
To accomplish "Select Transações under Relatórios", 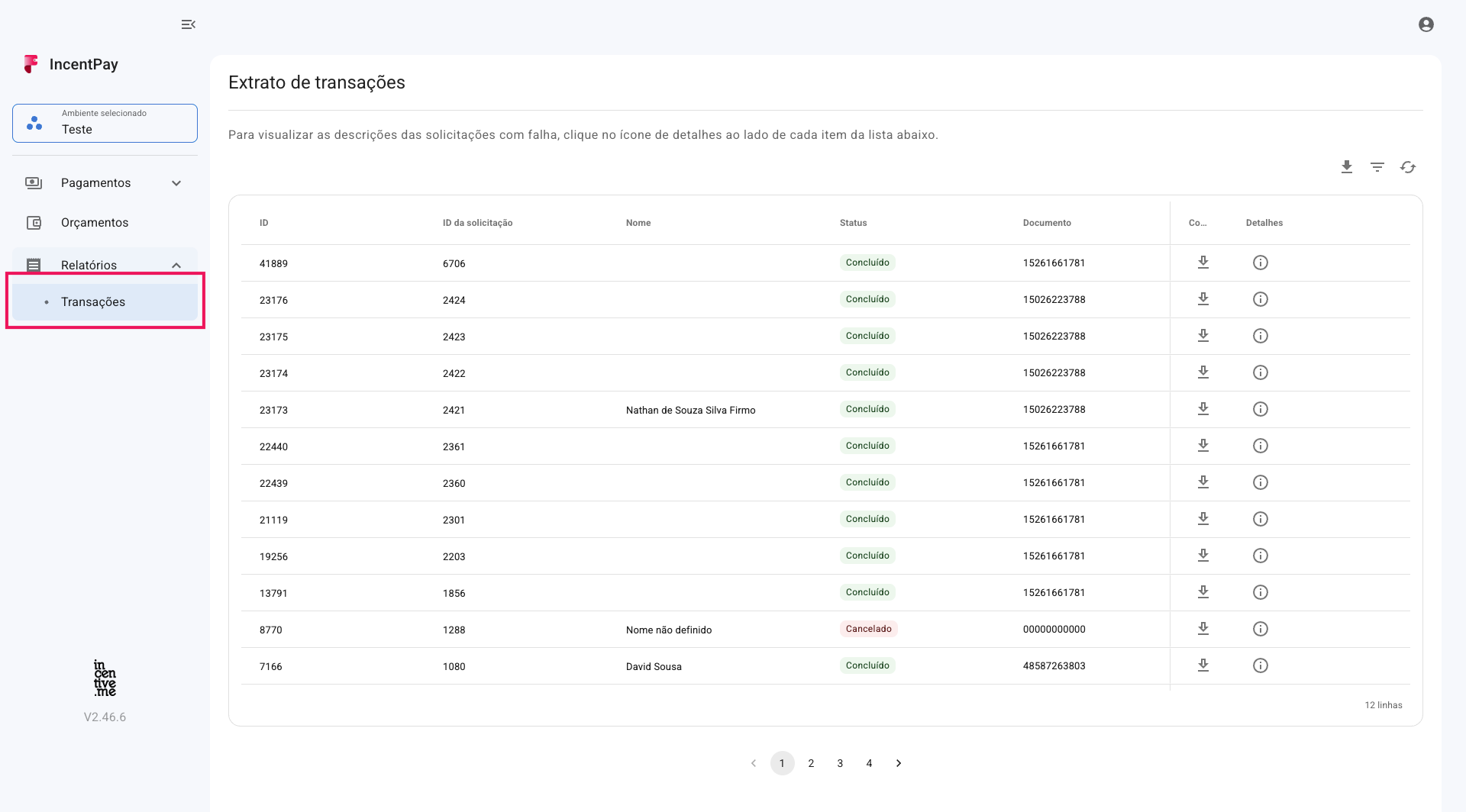I will tap(105, 302).
